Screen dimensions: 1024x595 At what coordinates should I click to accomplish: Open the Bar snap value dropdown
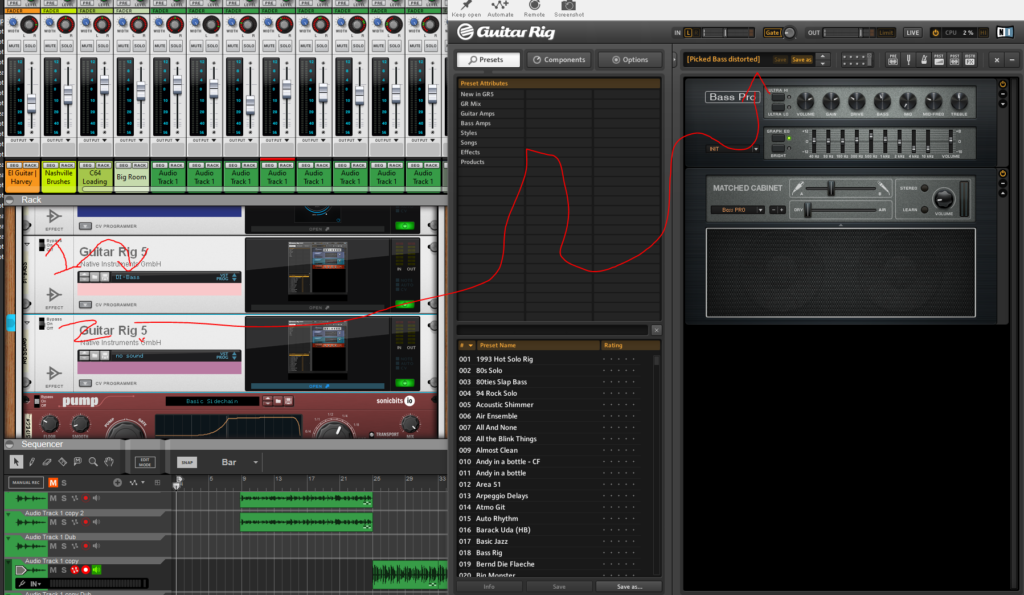coord(255,462)
